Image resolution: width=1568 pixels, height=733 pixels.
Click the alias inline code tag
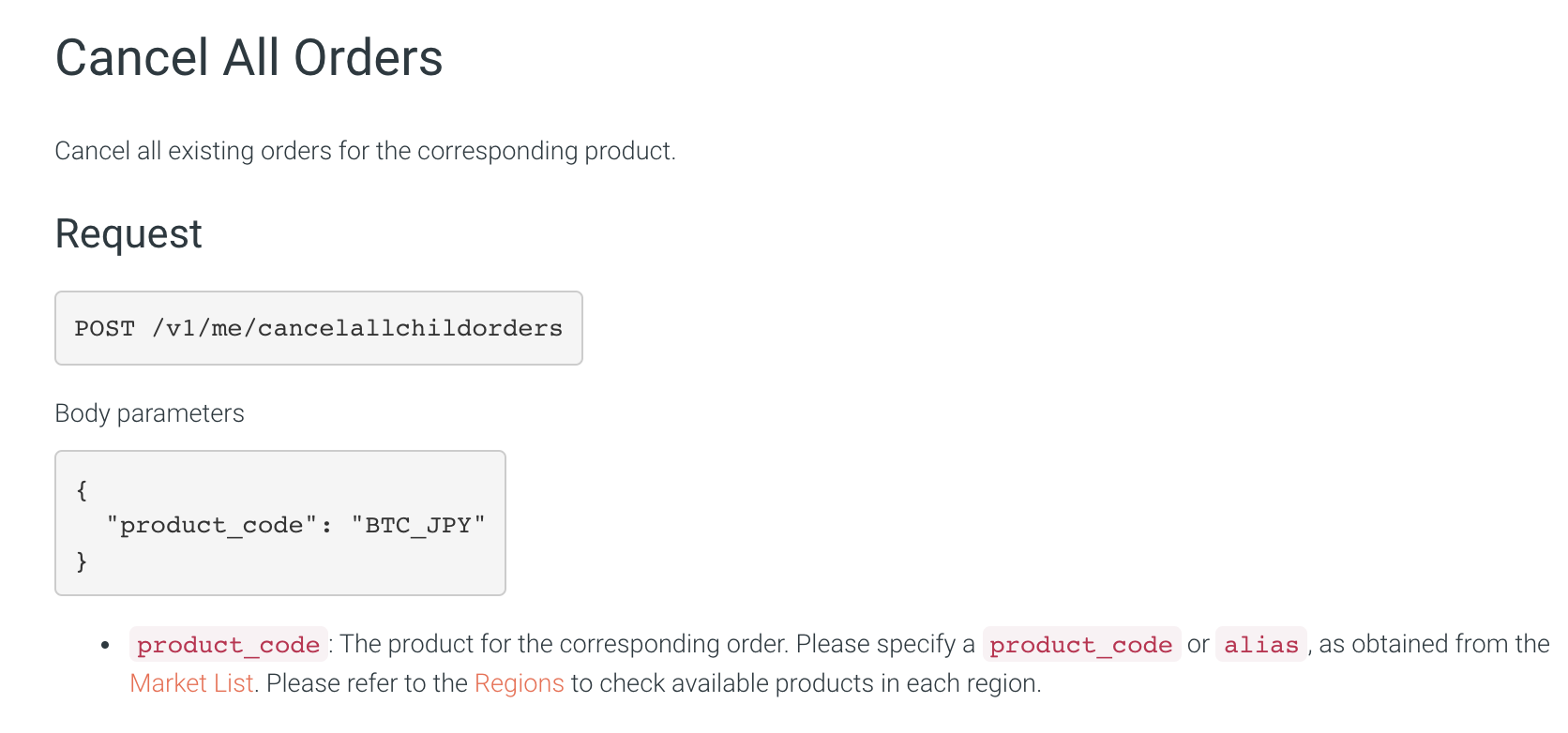pyautogui.click(x=1260, y=645)
